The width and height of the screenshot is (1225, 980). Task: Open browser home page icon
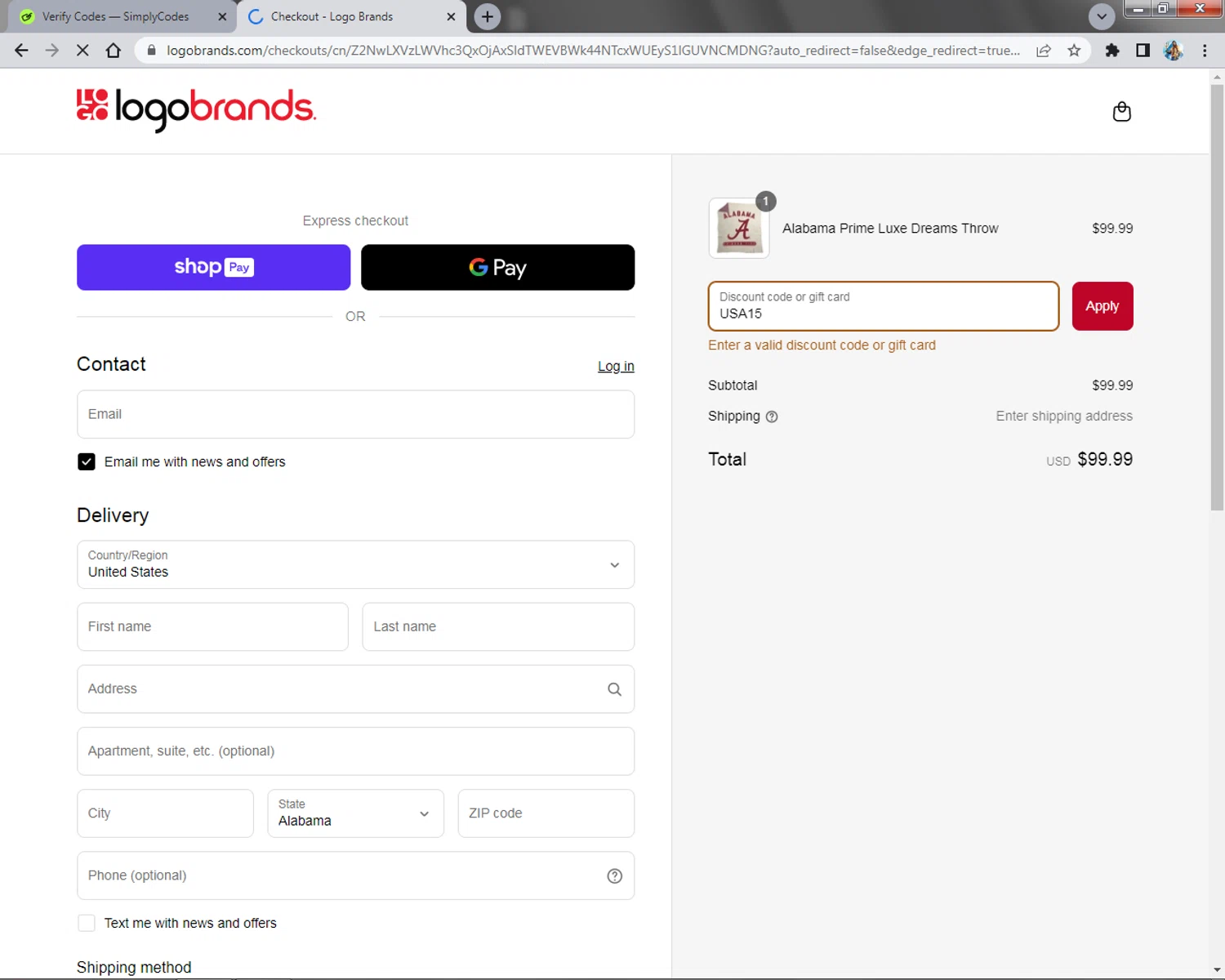tap(114, 51)
